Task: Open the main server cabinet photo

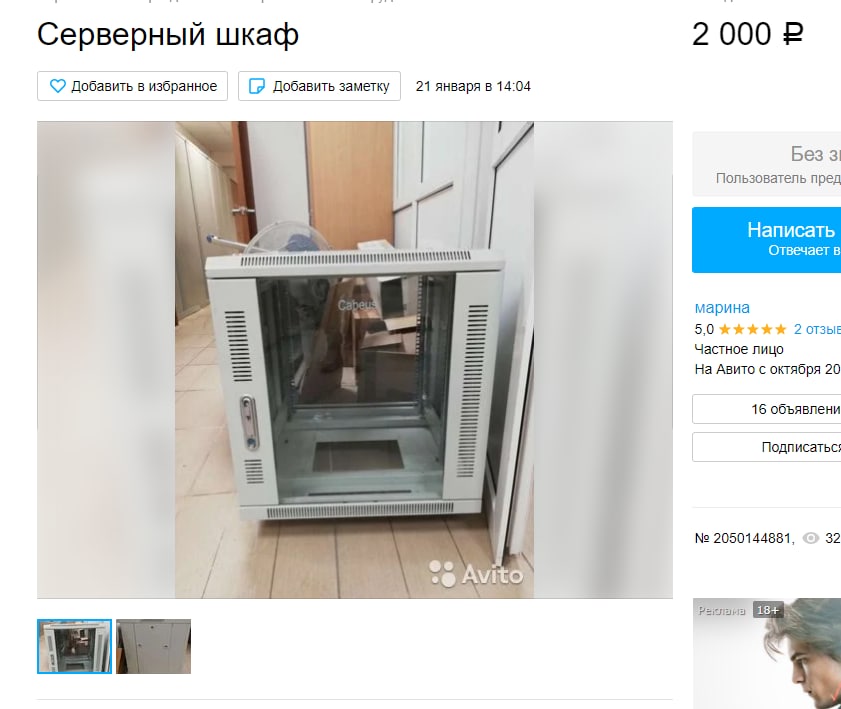Action: click(x=355, y=360)
